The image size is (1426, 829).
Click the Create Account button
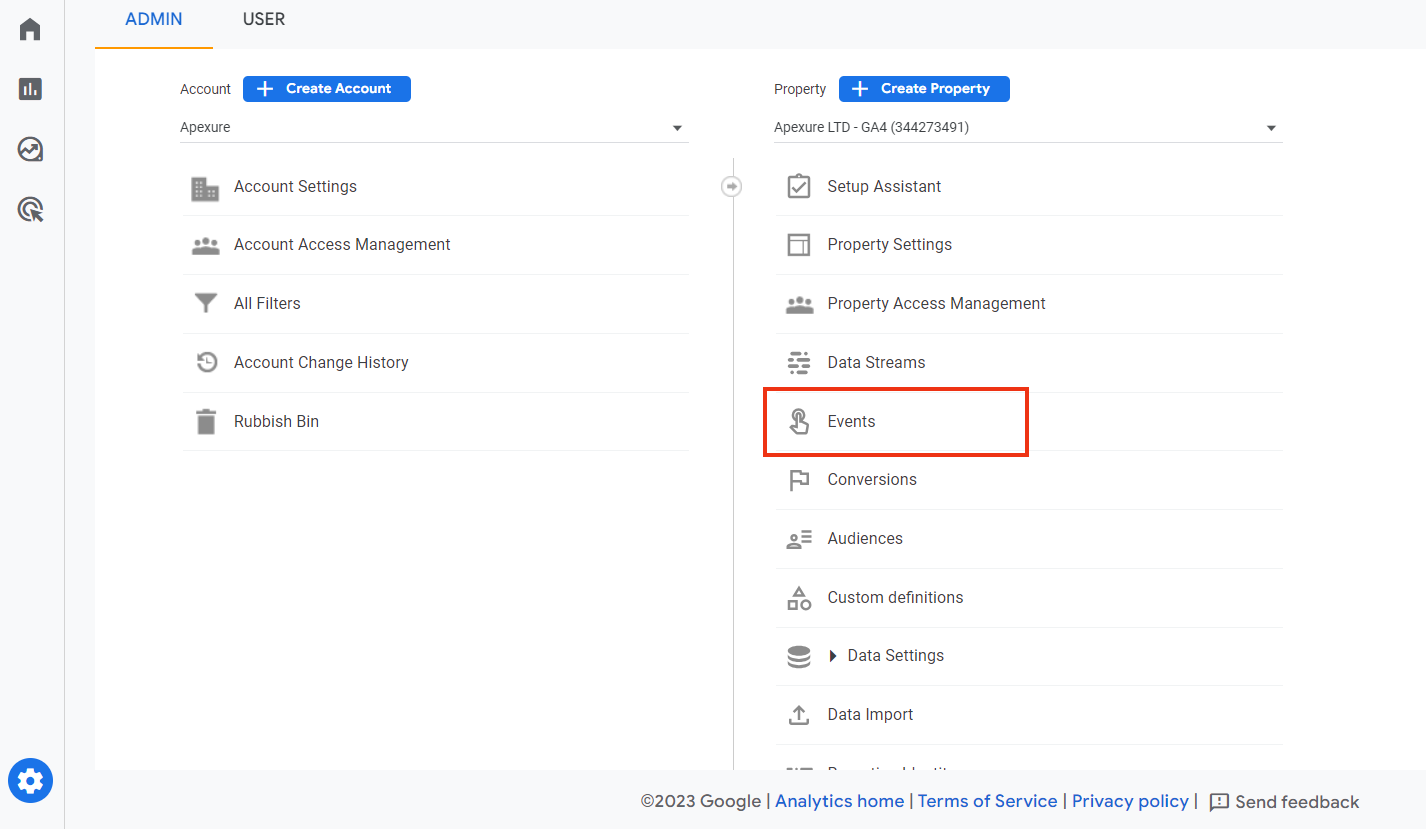[x=327, y=89]
